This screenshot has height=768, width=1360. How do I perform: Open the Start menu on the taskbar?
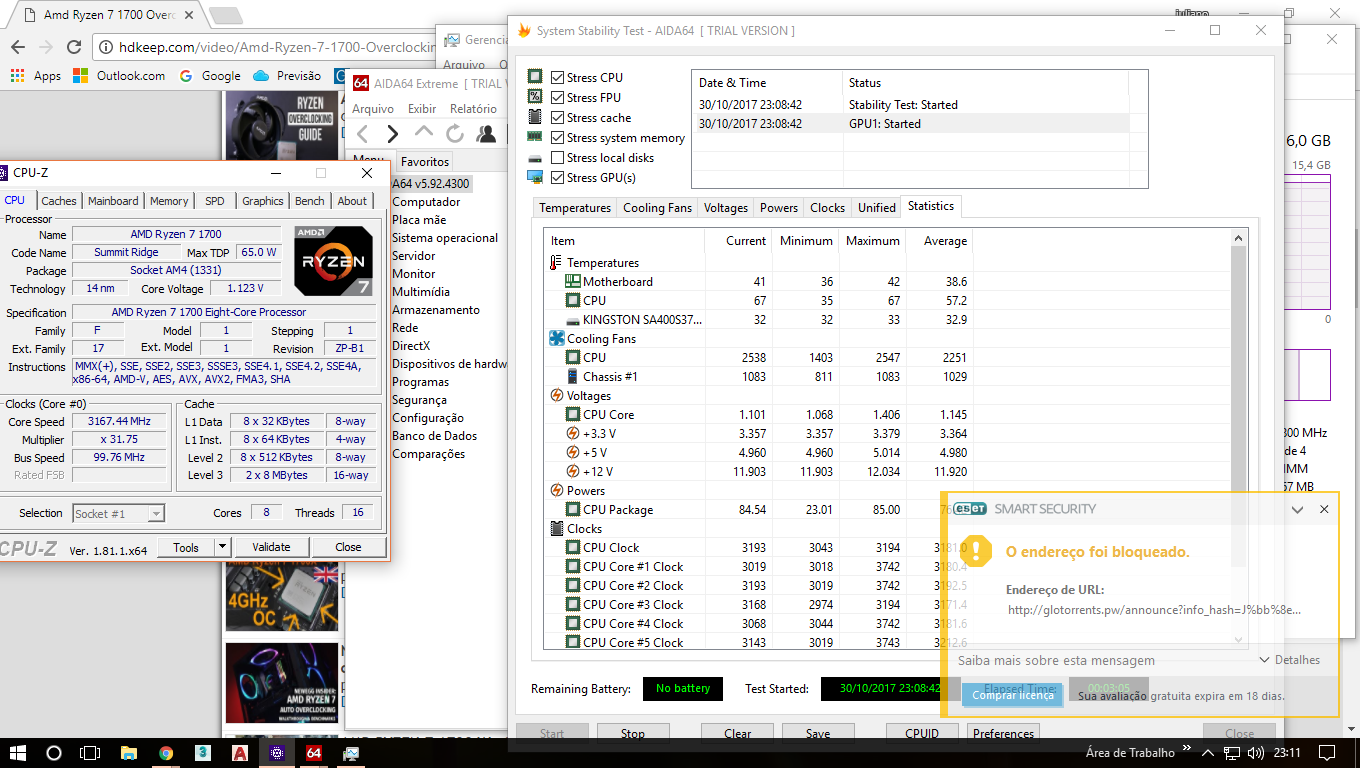click(18, 753)
